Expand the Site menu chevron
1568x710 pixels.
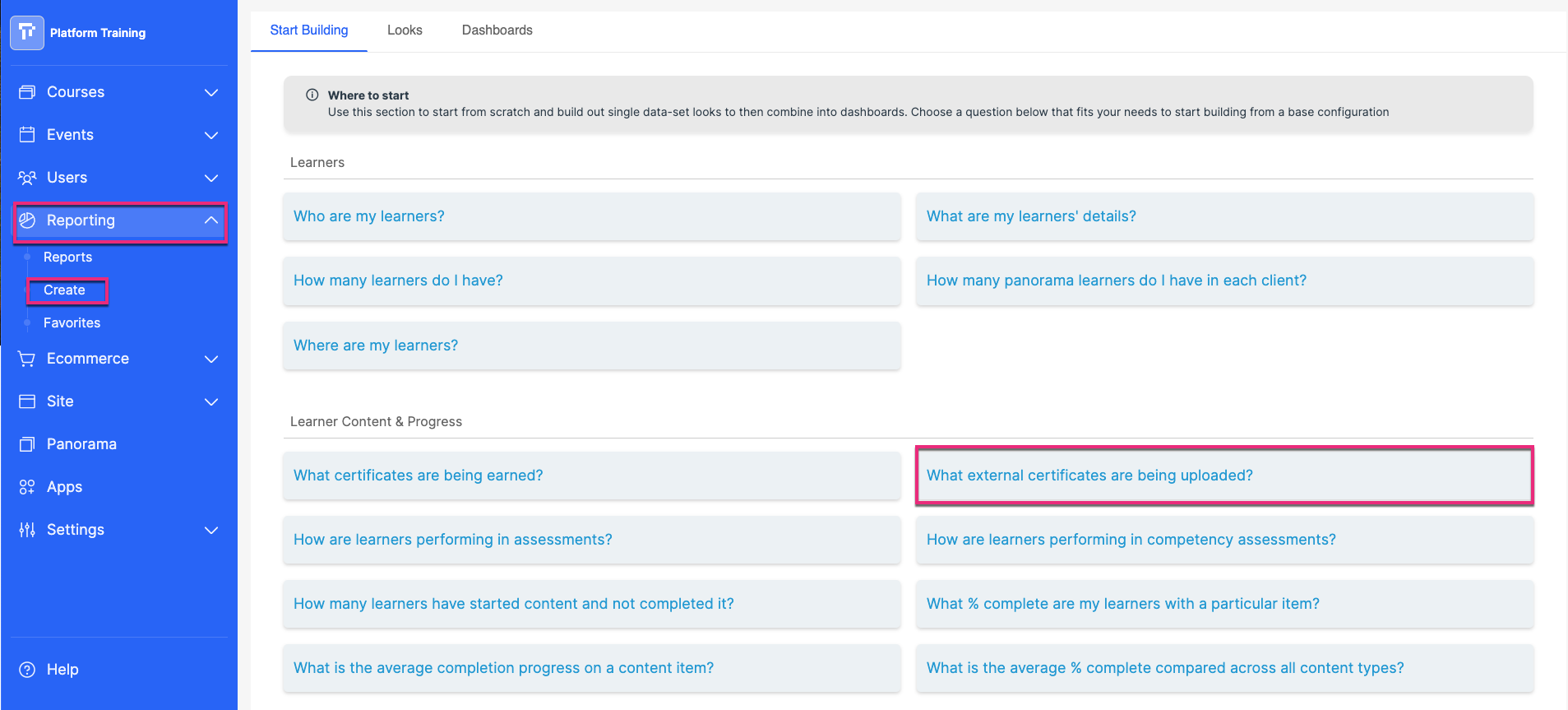coord(211,401)
